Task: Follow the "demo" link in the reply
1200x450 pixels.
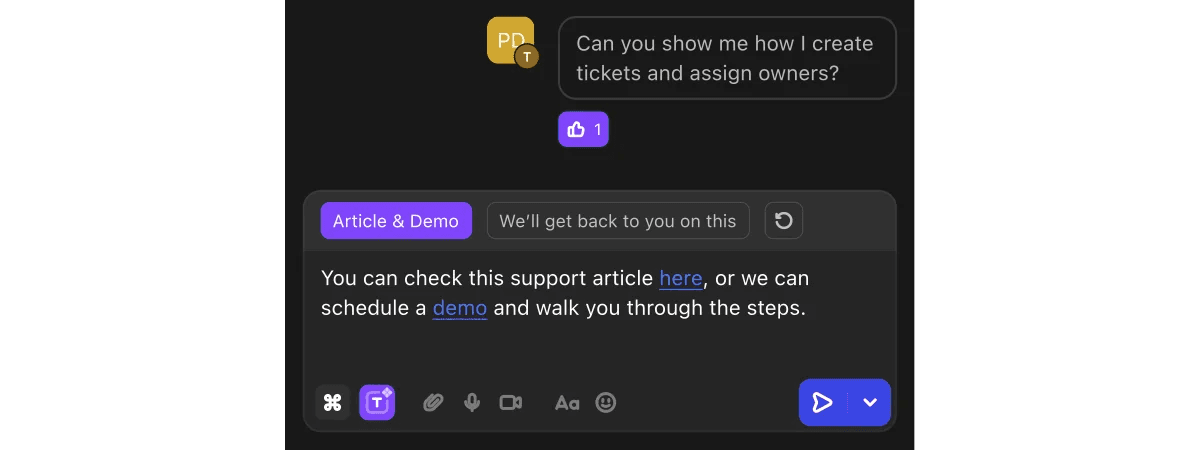Action: (460, 308)
